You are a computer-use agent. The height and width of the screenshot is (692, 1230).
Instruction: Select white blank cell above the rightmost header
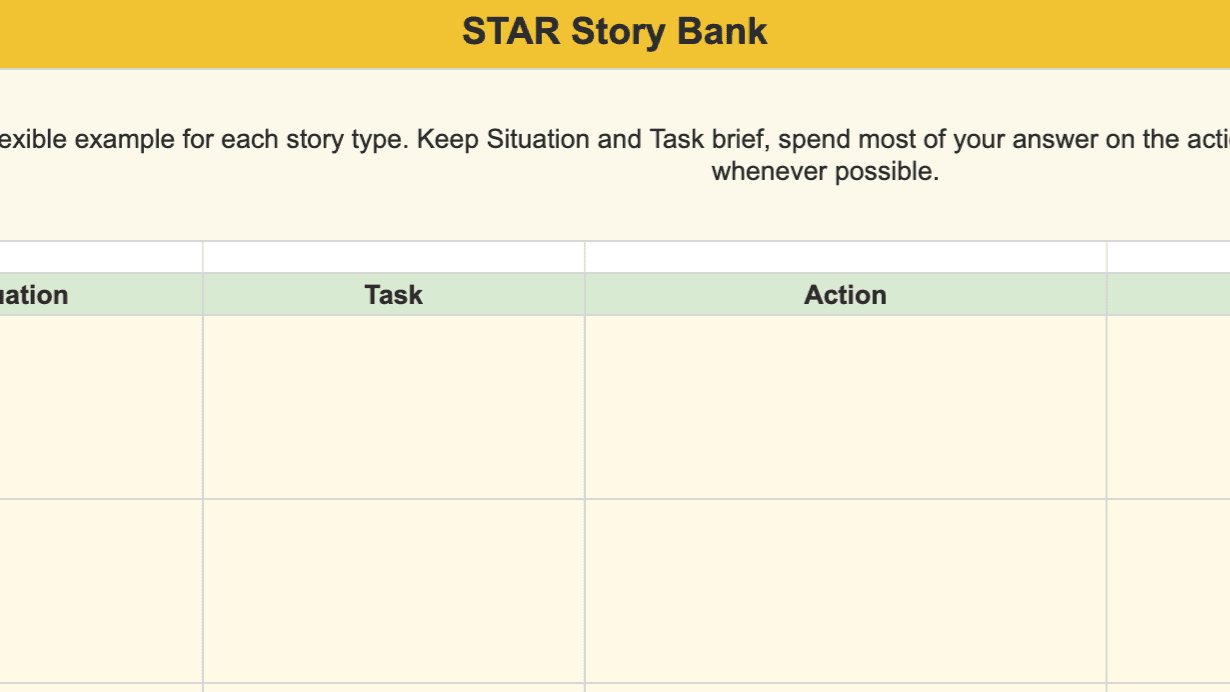1169,257
